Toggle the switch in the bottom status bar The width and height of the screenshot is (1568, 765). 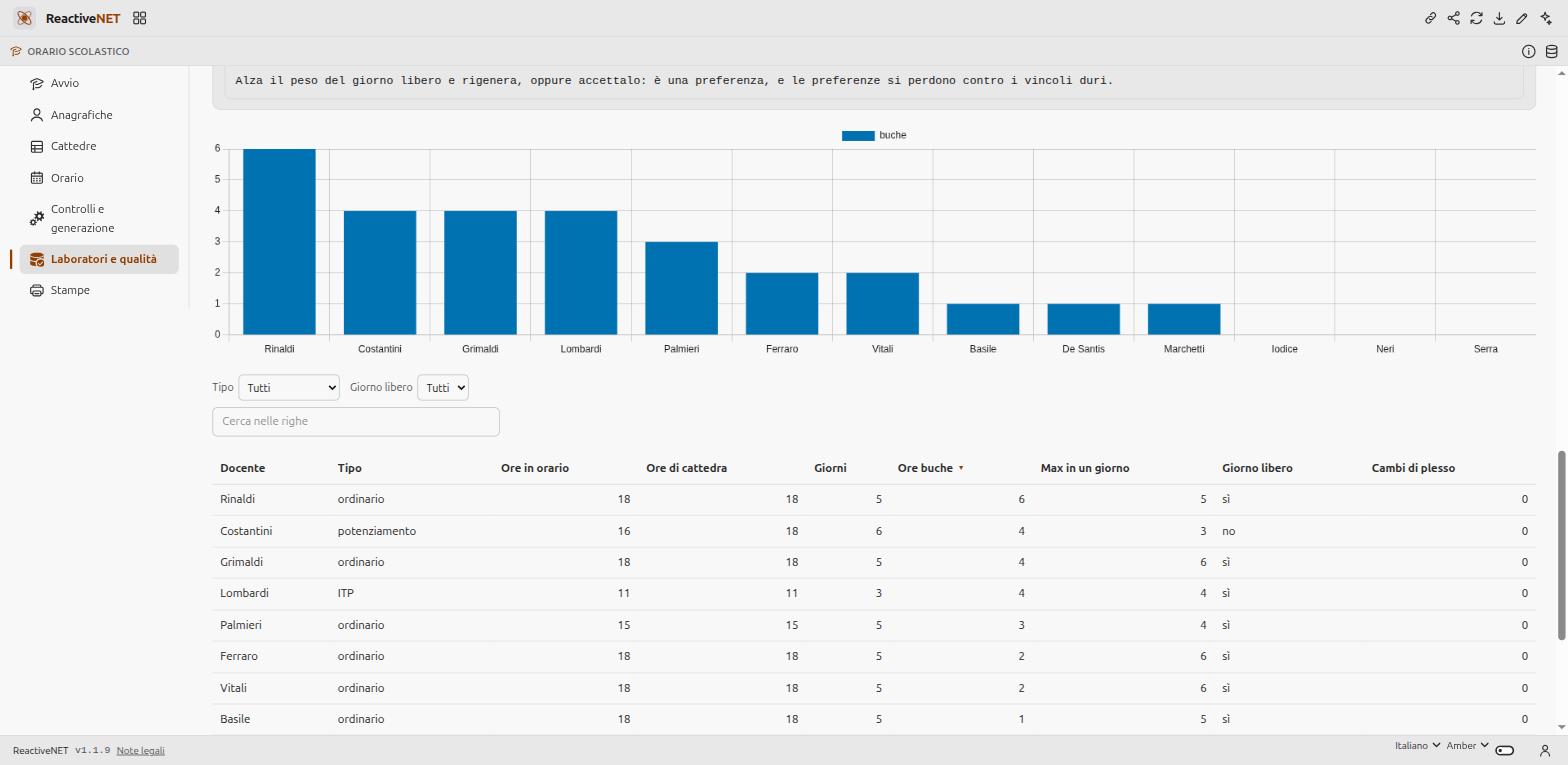1505,750
